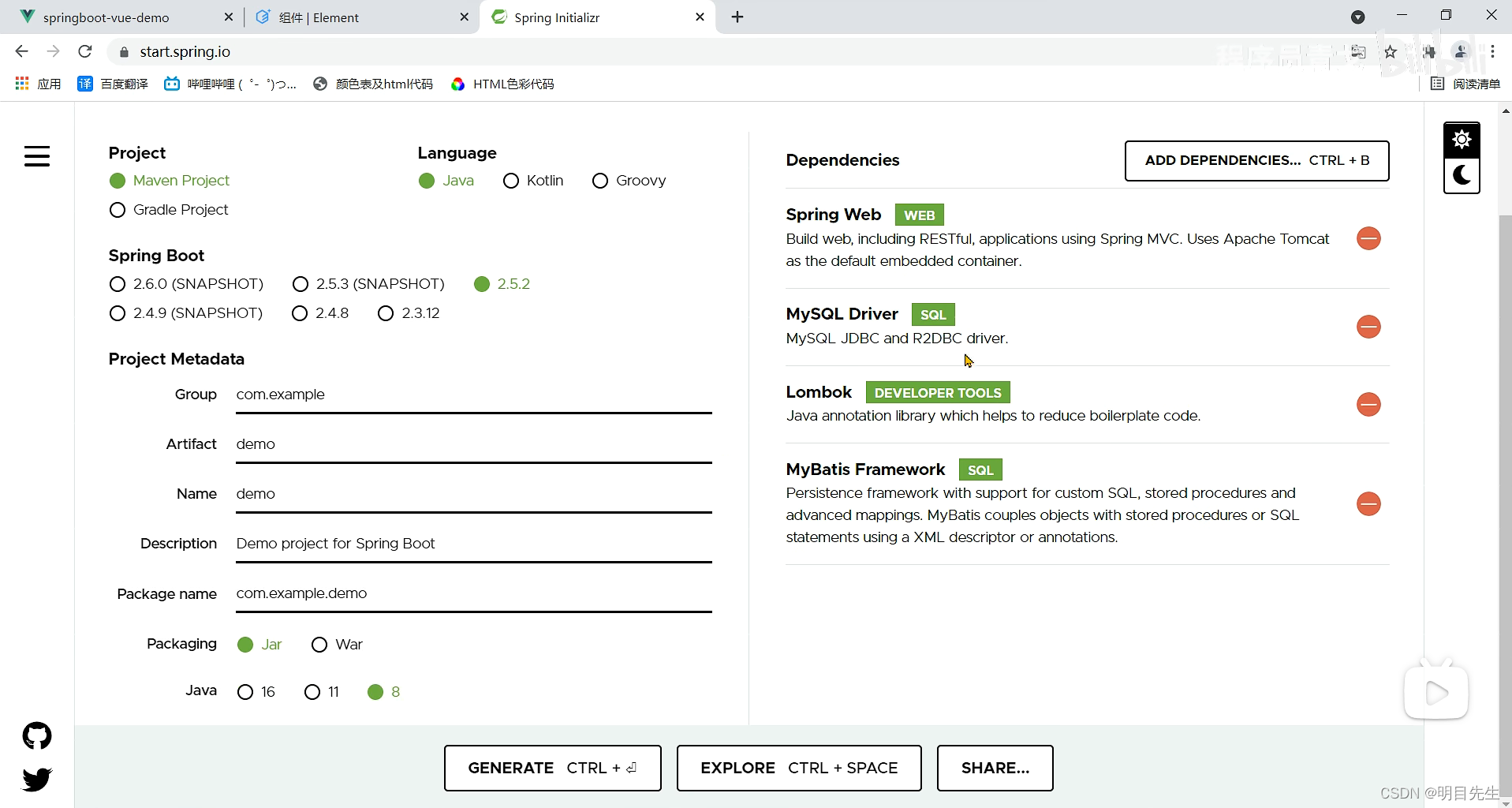
Task: Click the video play overlay button
Action: [x=1436, y=693]
